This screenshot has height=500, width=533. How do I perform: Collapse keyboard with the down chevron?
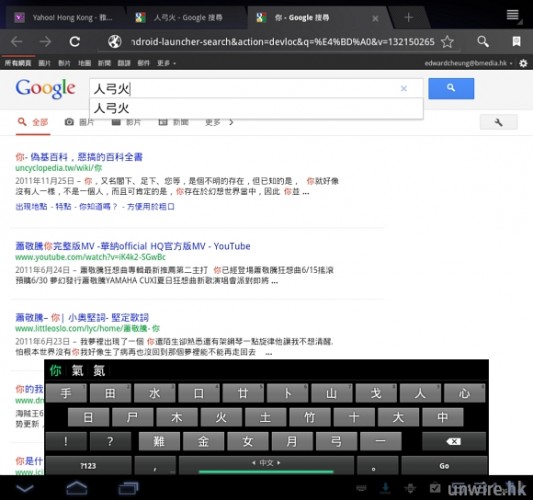click(x=24, y=488)
